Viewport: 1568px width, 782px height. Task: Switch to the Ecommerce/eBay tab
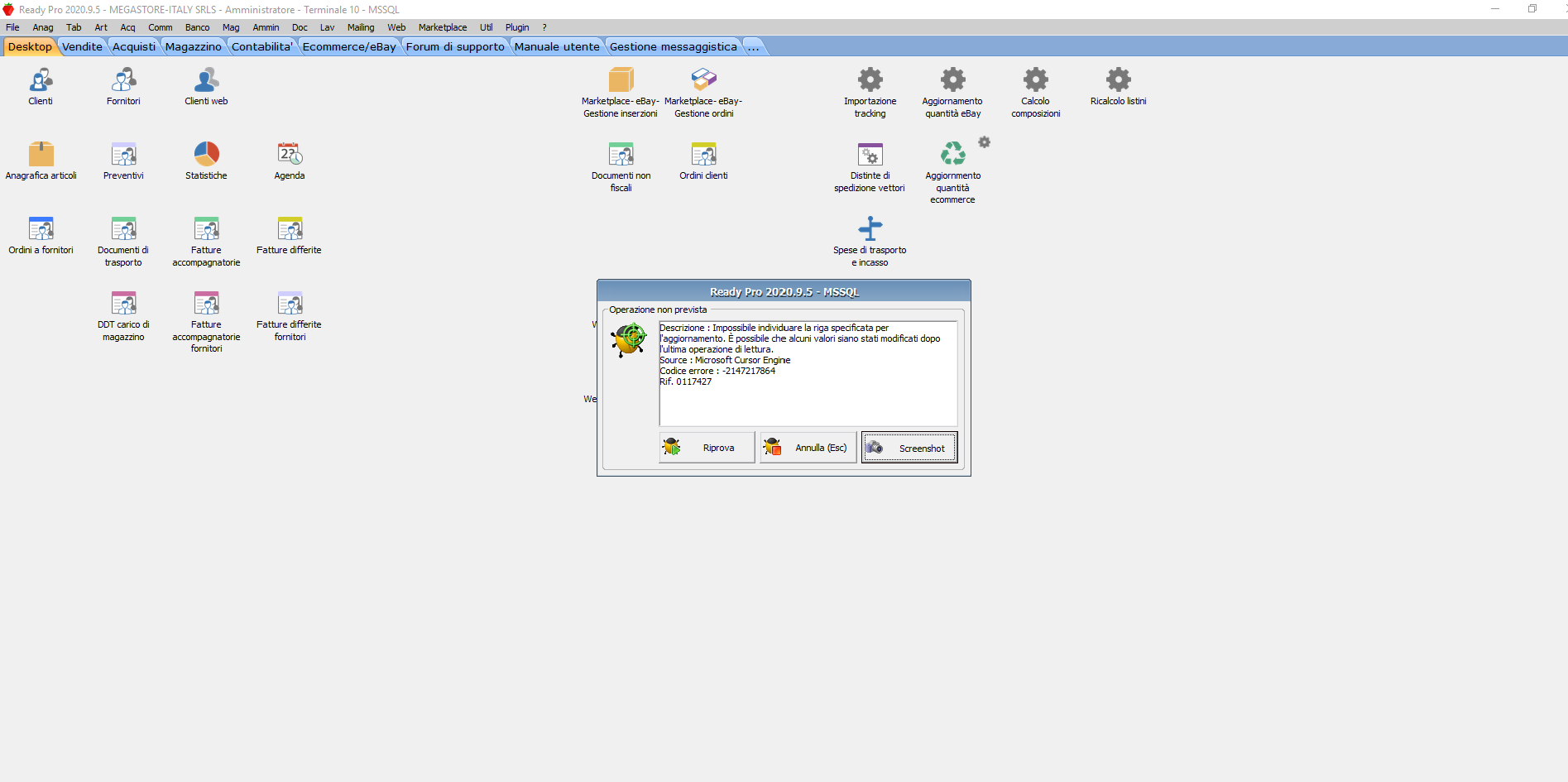pos(349,46)
